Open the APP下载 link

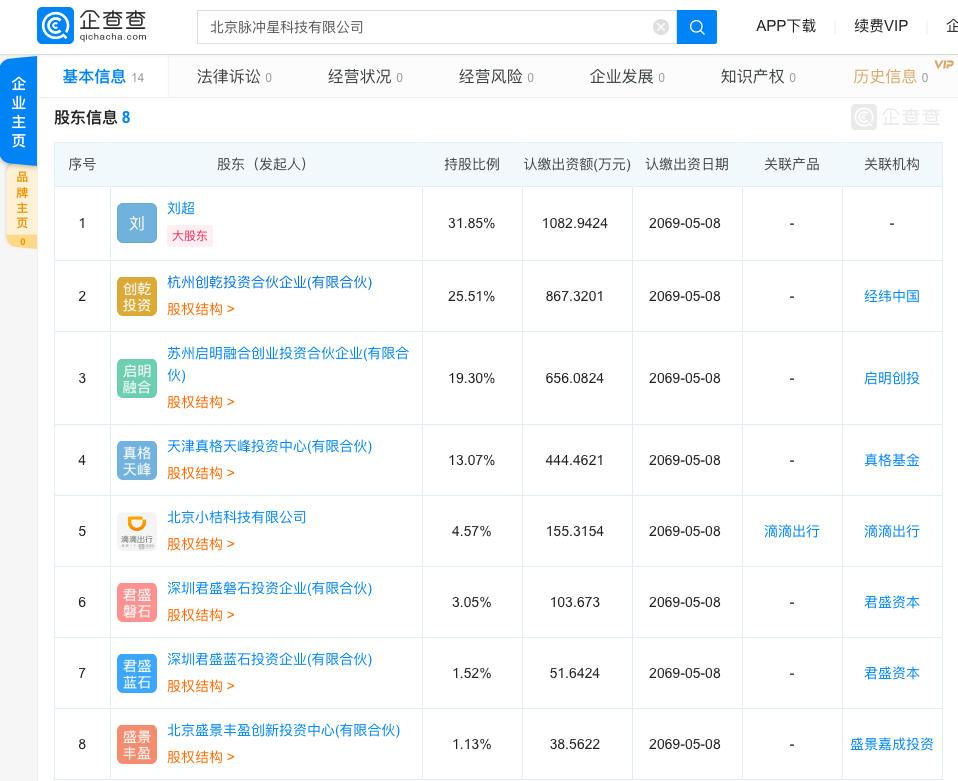click(x=786, y=26)
